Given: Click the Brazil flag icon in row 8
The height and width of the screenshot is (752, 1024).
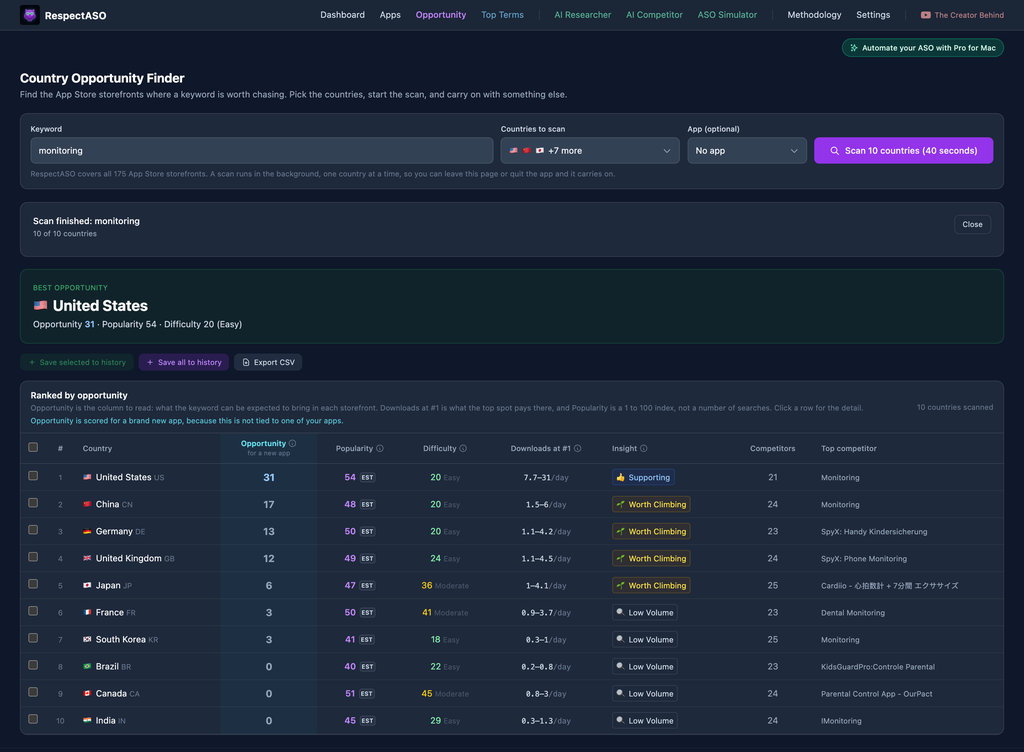Looking at the screenshot, I should (87, 666).
